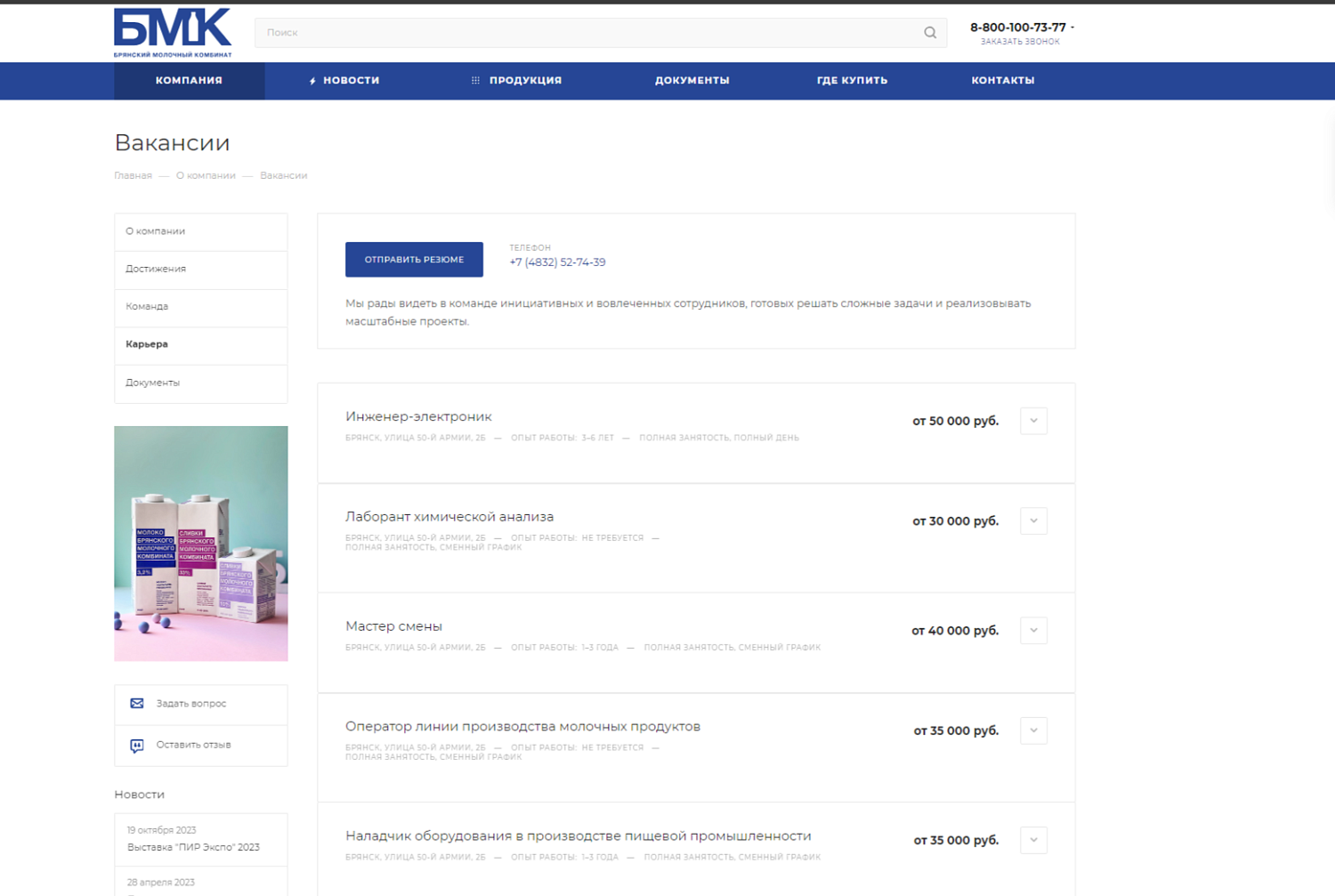Click the BMK logo in the header
This screenshot has height=896, width=1335.
[x=173, y=32]
